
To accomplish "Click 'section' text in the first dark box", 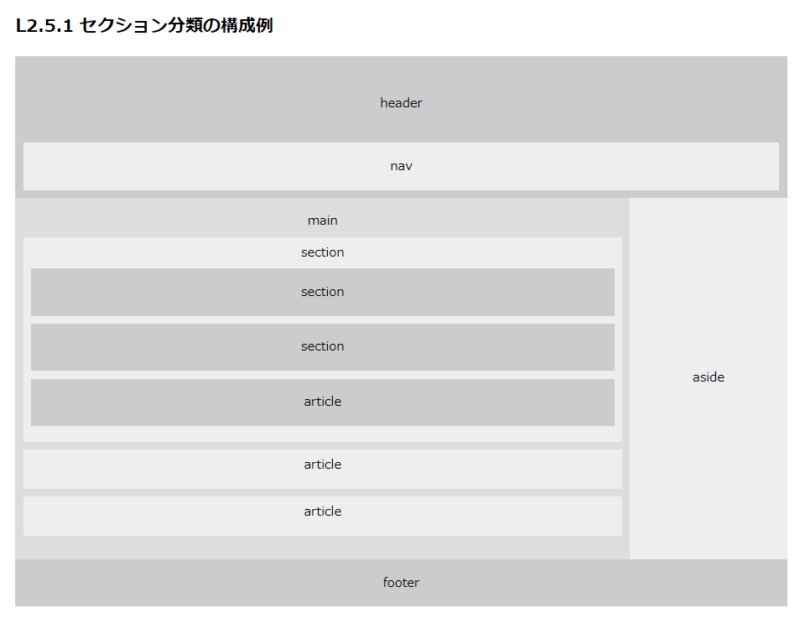I will coord(322,292).
